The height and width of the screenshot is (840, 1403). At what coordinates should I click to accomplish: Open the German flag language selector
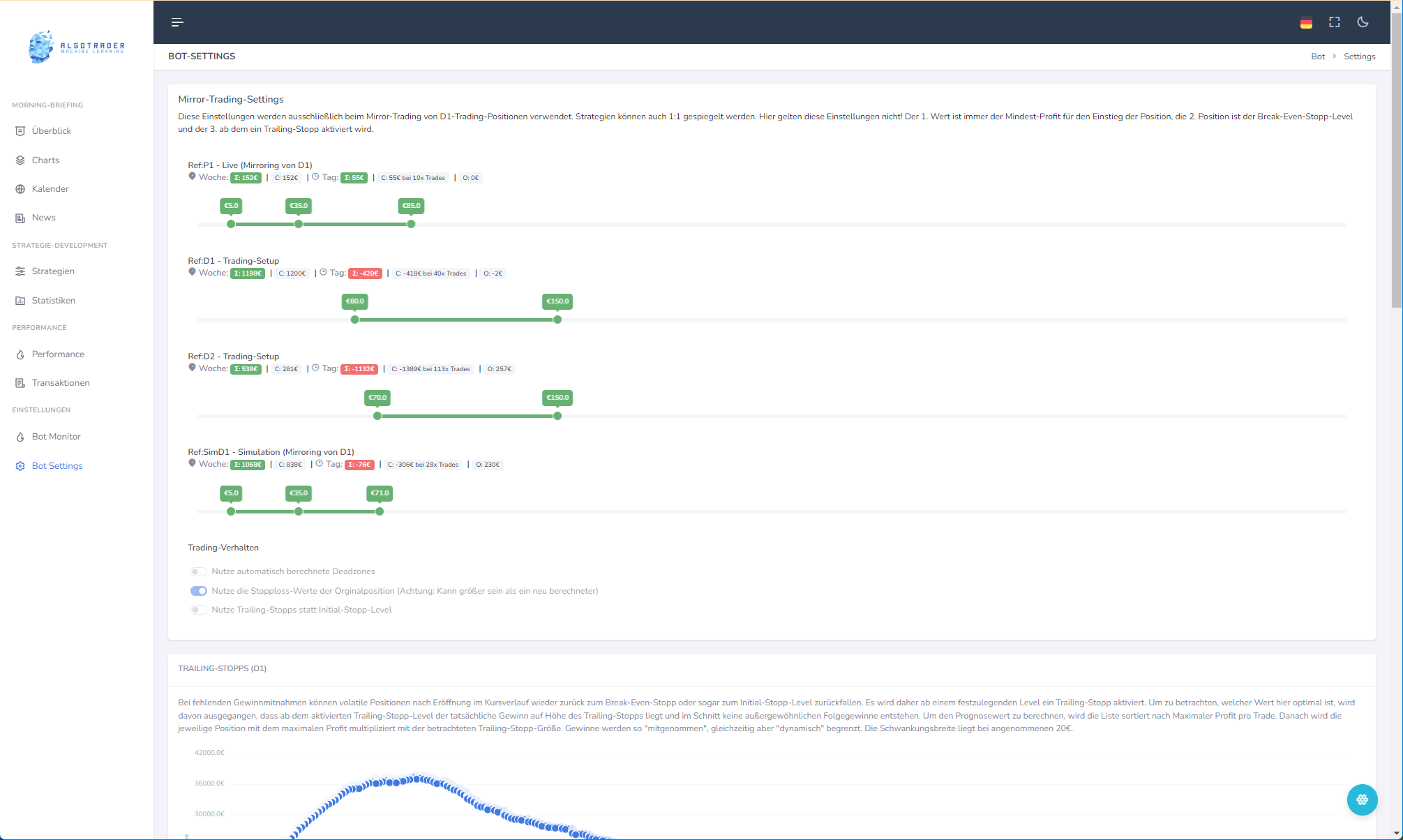point(1306,22)
